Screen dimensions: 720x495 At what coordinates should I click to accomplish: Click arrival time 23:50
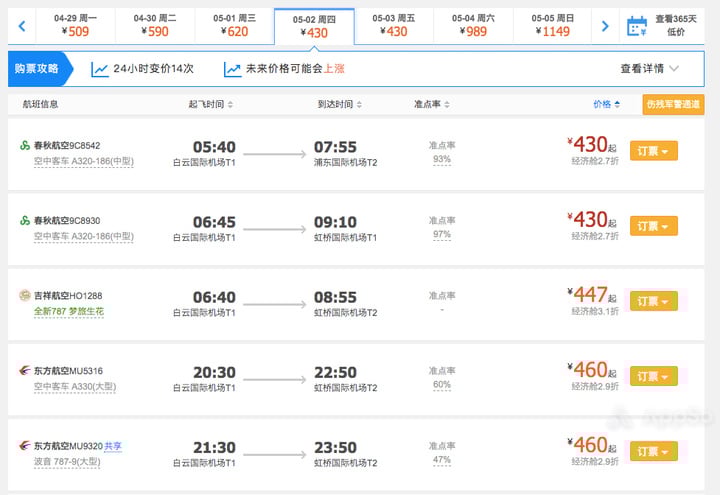click(x=335, y=448)
